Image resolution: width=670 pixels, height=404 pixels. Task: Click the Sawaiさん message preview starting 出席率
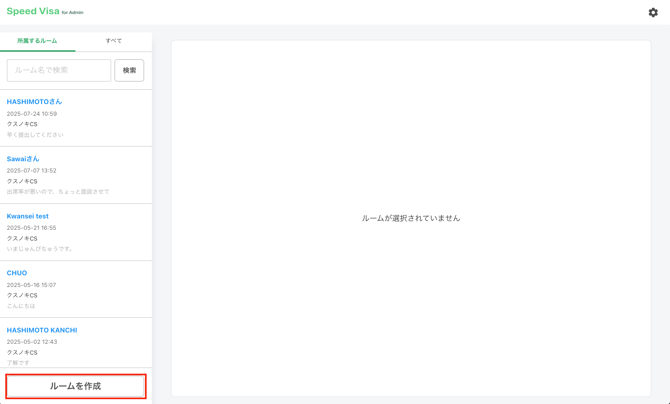coord(58,192)
